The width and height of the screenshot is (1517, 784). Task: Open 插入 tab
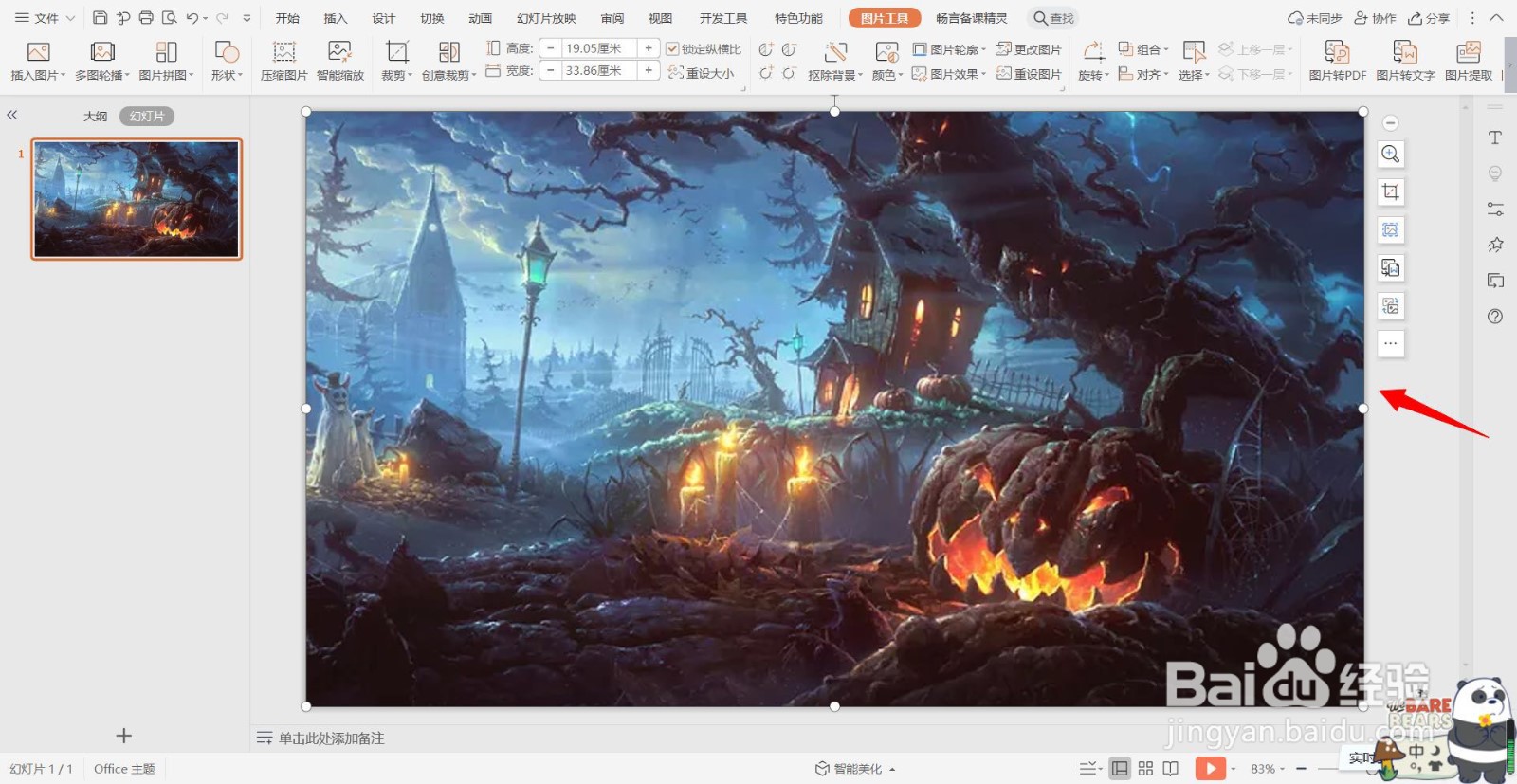tap(336, 18)
